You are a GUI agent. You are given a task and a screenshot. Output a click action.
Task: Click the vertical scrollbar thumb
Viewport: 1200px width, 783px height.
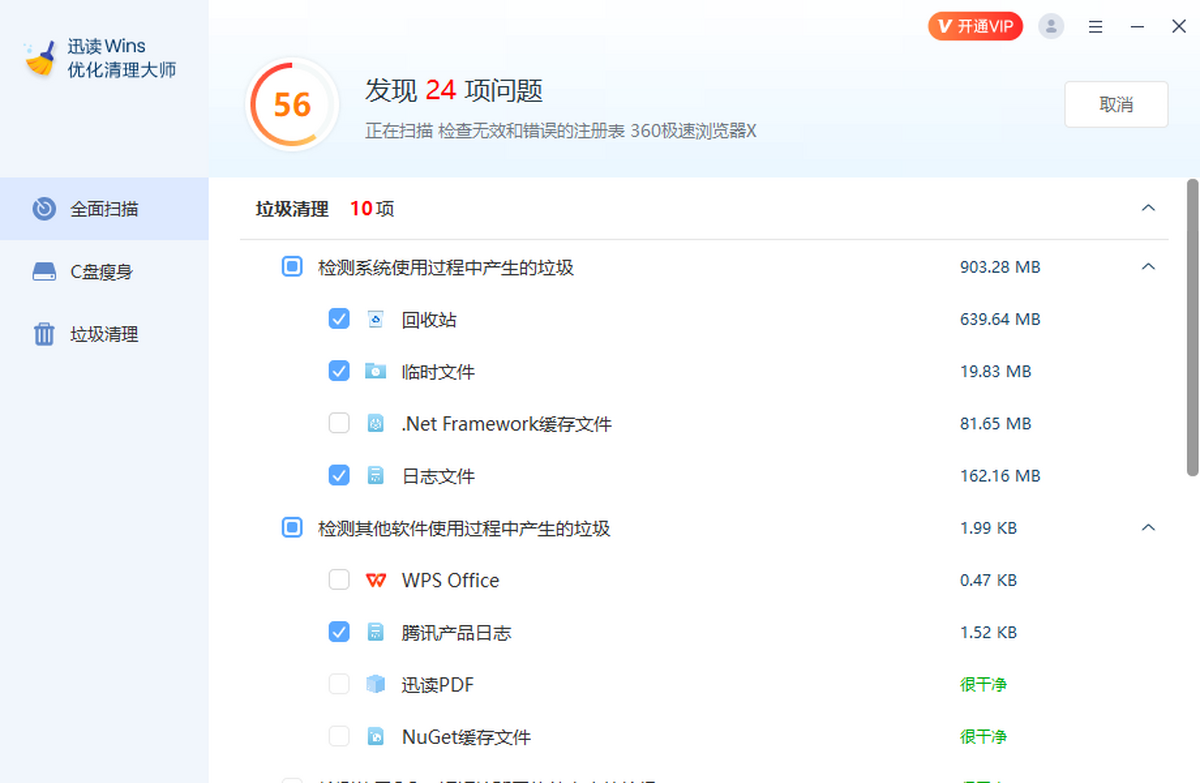(x=1192, y=327)
